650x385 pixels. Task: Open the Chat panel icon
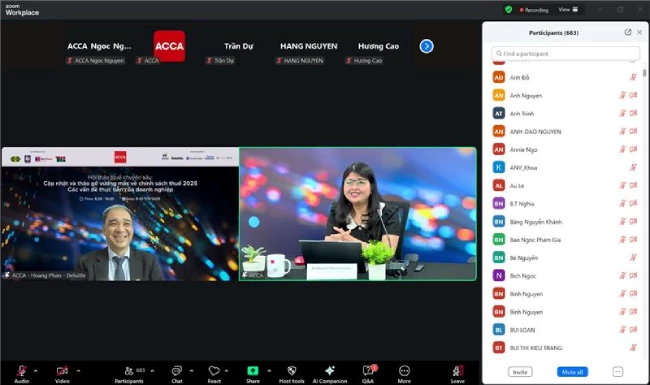pos(177,370)
